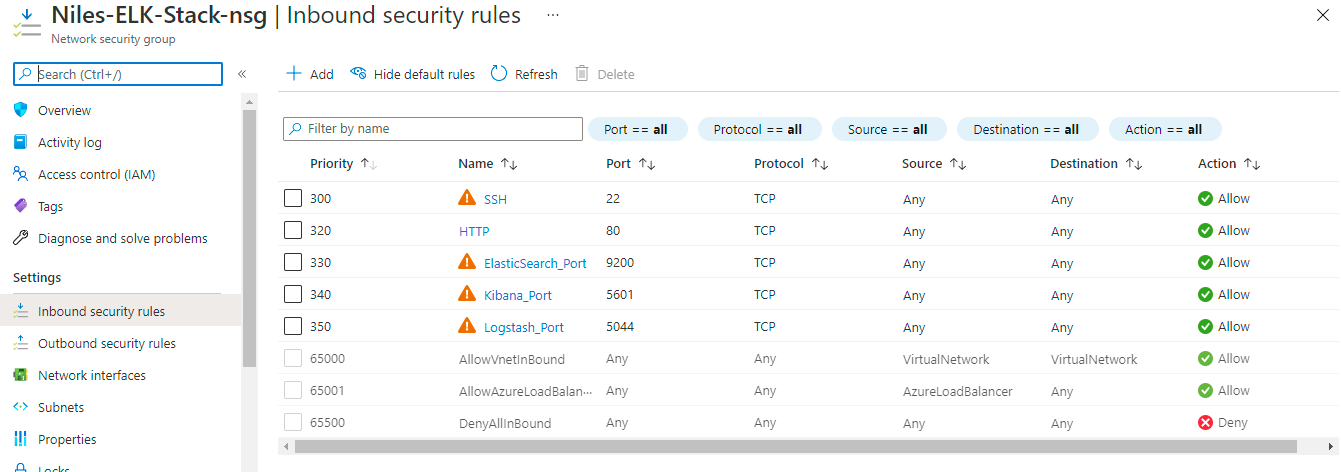Click the Hide default rules eye icon
1341x472 pixels.
(358, 74)
